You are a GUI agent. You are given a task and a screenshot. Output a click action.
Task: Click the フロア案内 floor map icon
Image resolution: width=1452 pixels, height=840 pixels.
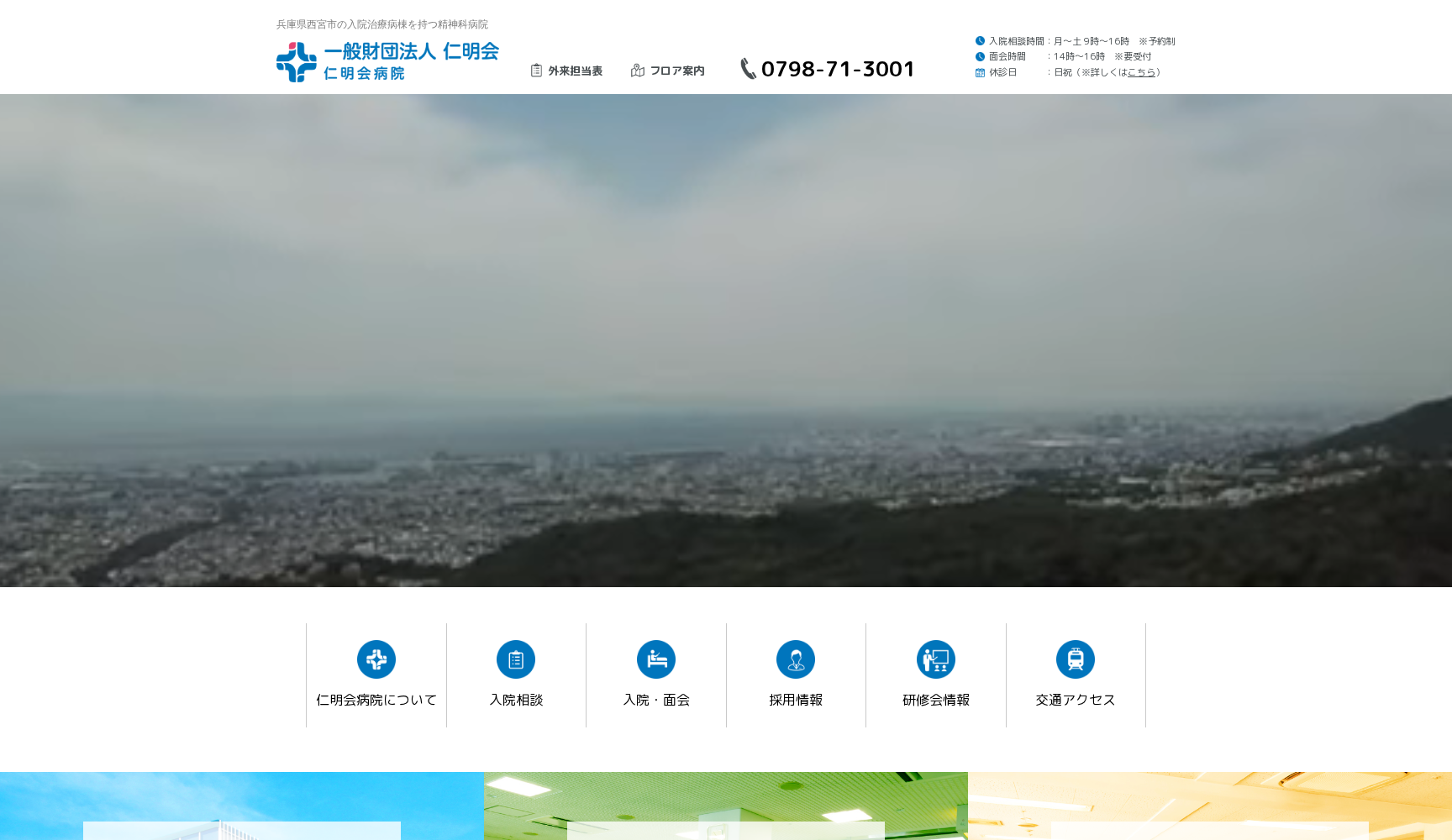(x=637, y=70)
